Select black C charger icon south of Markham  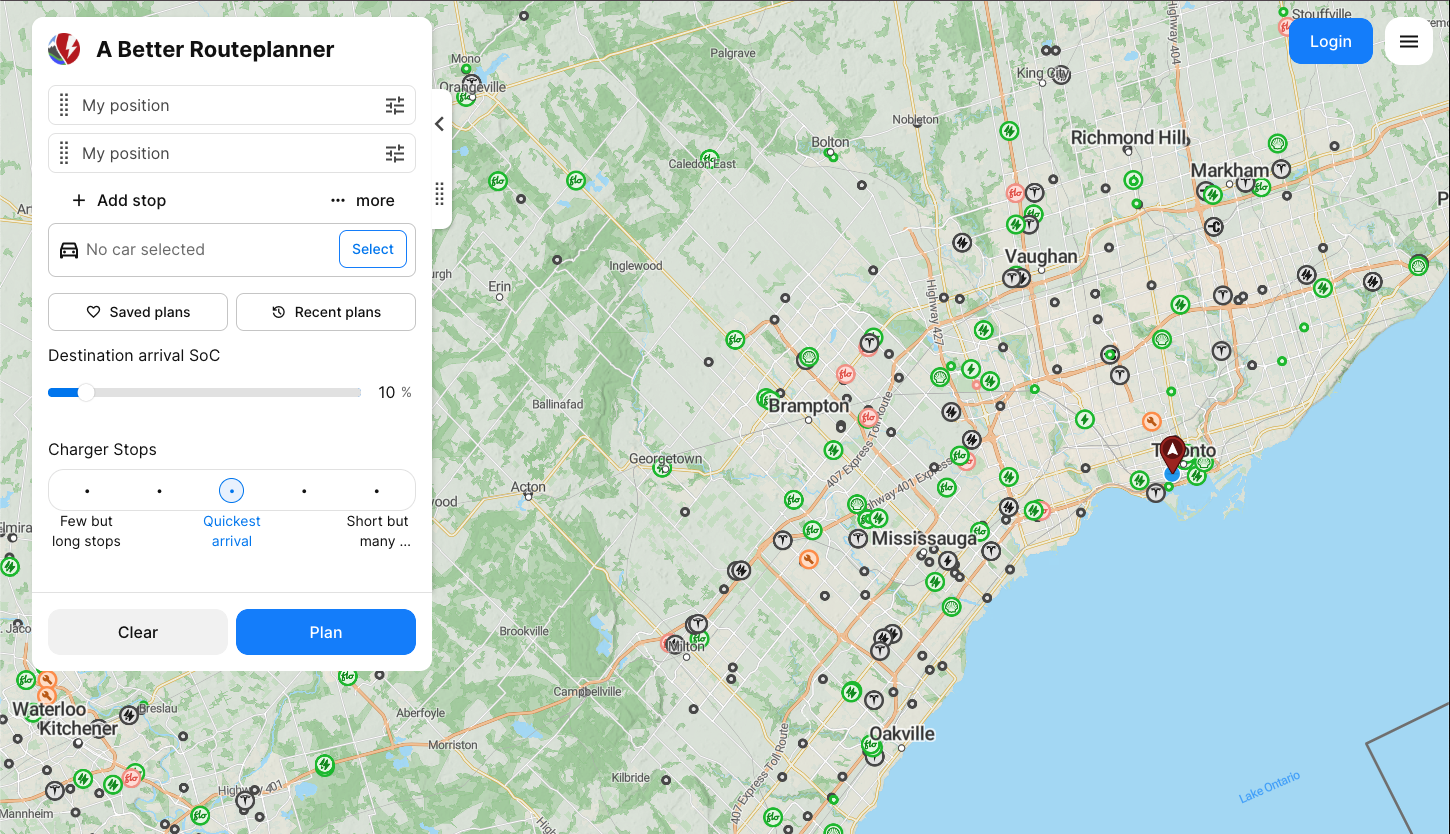pyautogui.click(x=1214, y=227)
